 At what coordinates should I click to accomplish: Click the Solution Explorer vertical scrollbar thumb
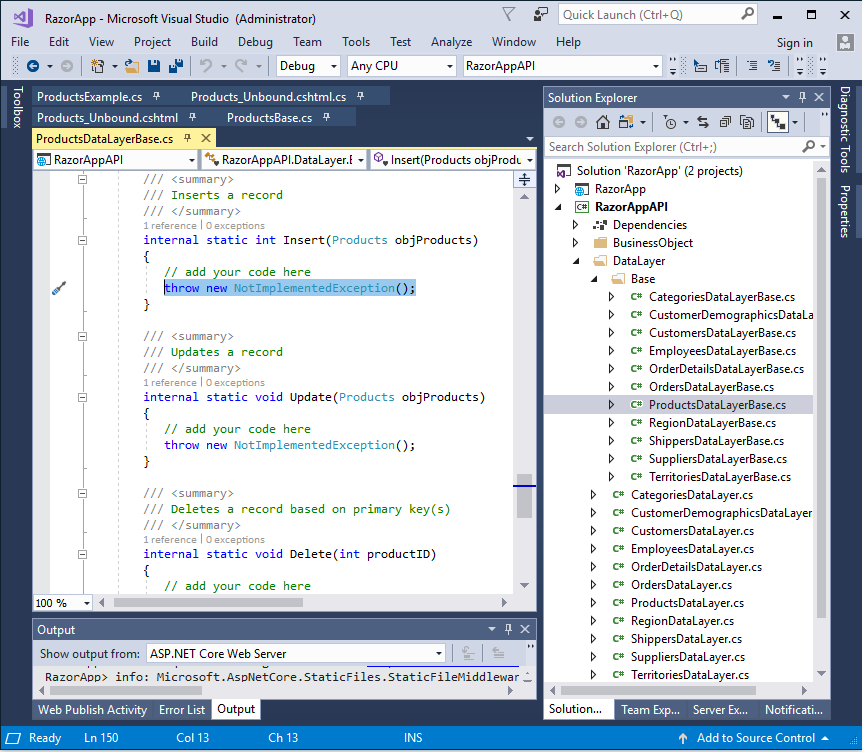click(821, 397)
